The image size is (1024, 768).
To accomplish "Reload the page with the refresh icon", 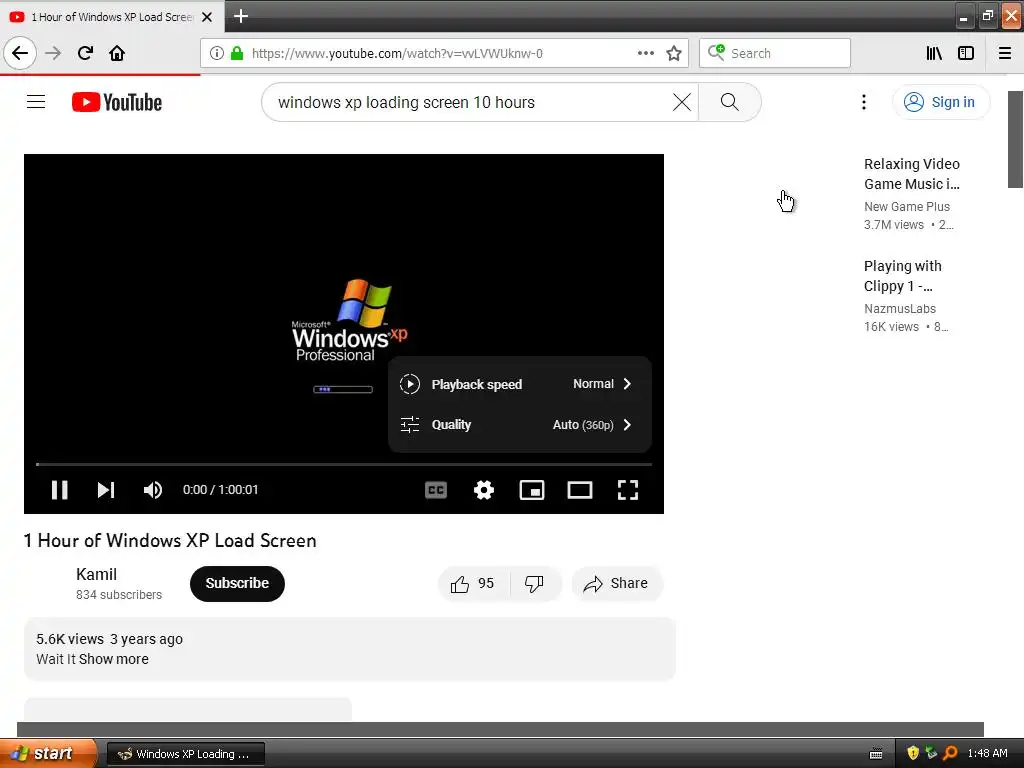I will (85, 53).
